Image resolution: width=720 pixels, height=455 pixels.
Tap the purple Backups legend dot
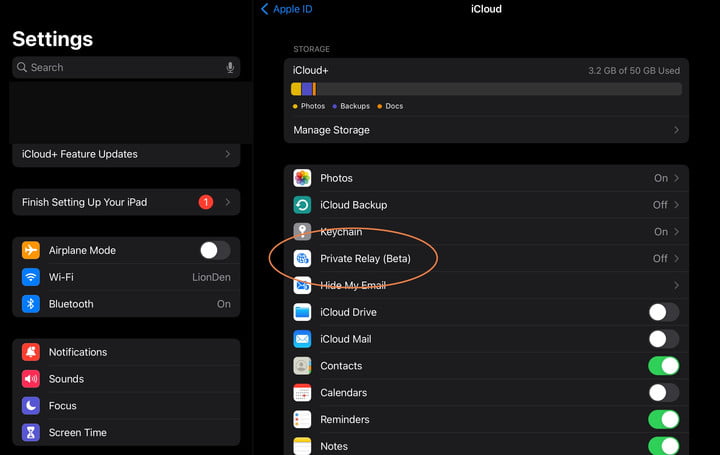[335, 106]
